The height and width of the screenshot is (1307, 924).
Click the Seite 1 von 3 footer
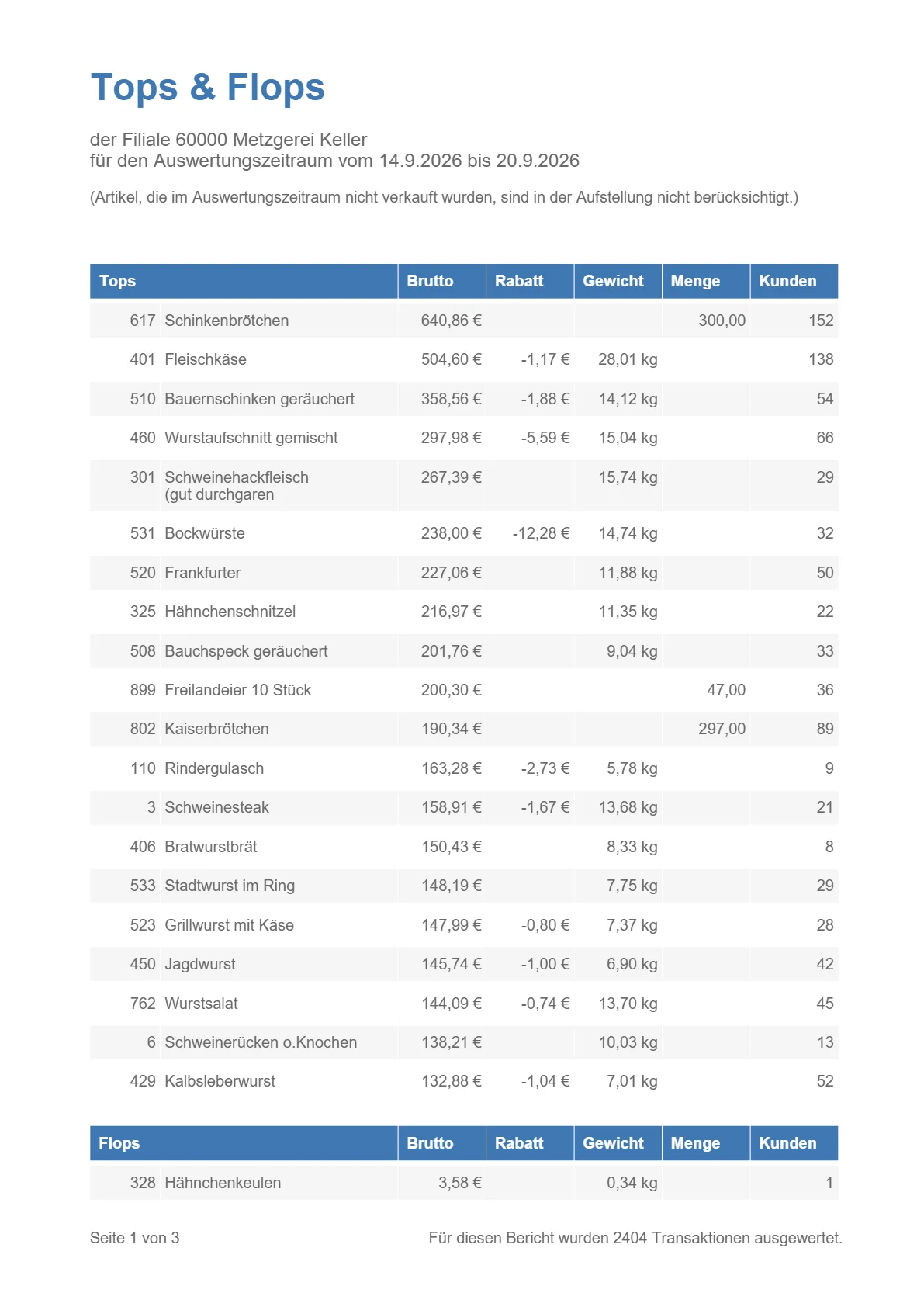coord(134,1238)
